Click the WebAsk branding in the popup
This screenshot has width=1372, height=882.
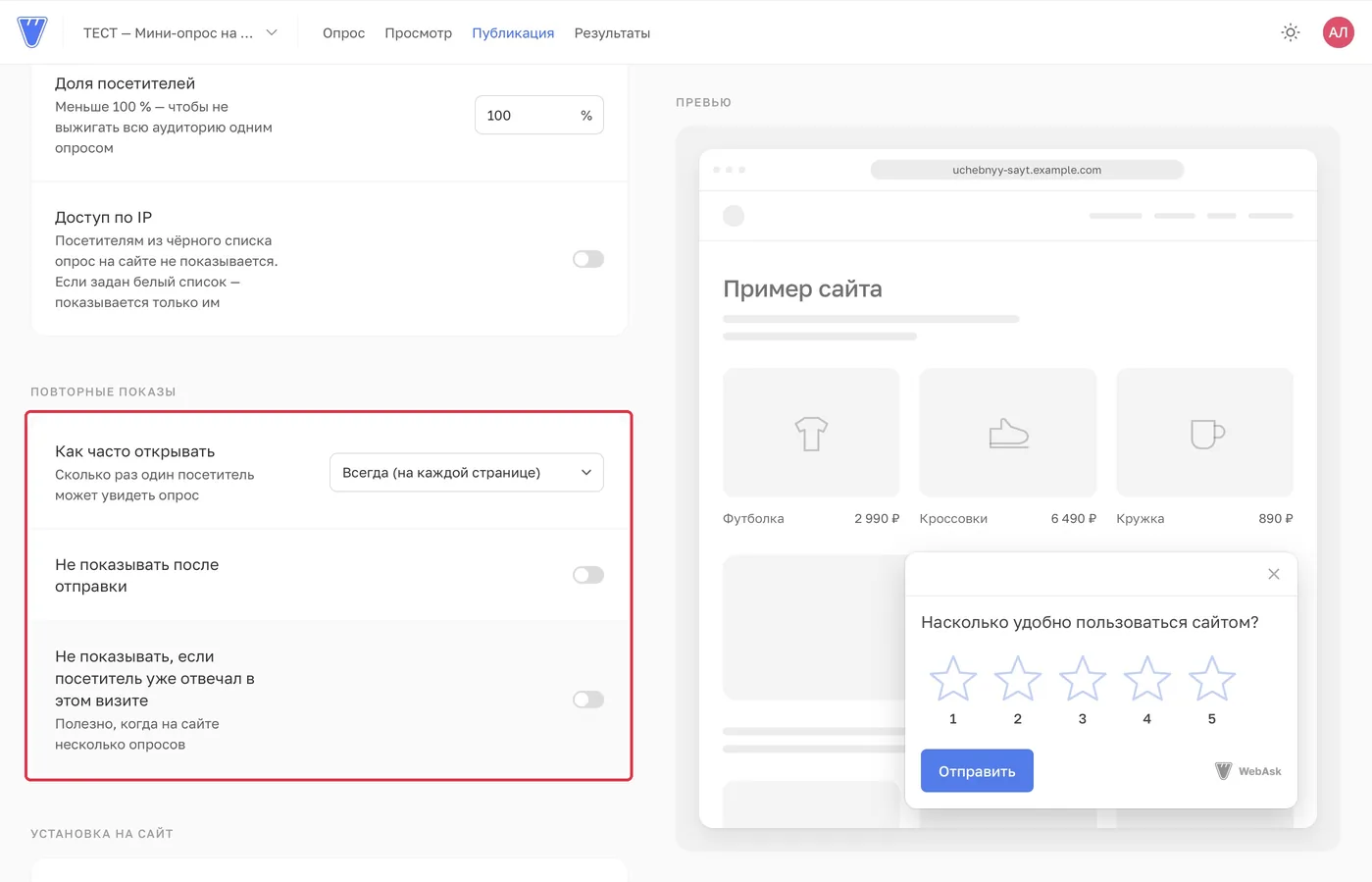(x=1248, y=771)
